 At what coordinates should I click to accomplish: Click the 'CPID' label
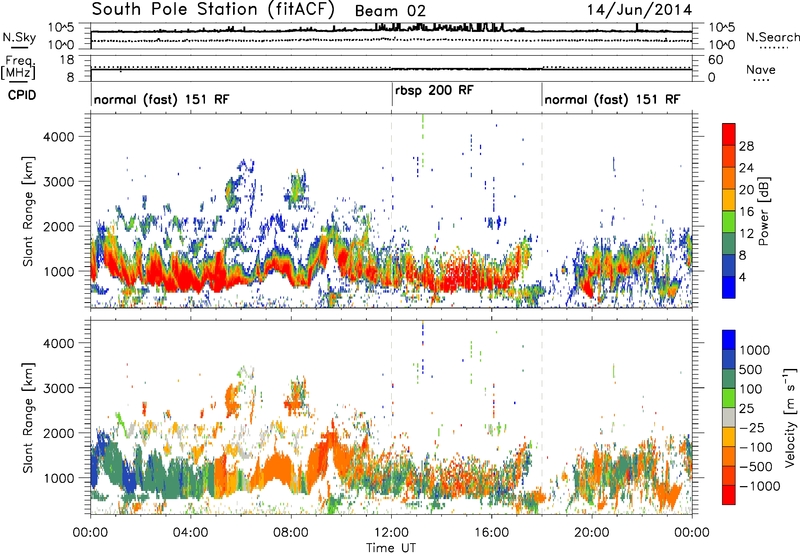(x=22, y=95)
